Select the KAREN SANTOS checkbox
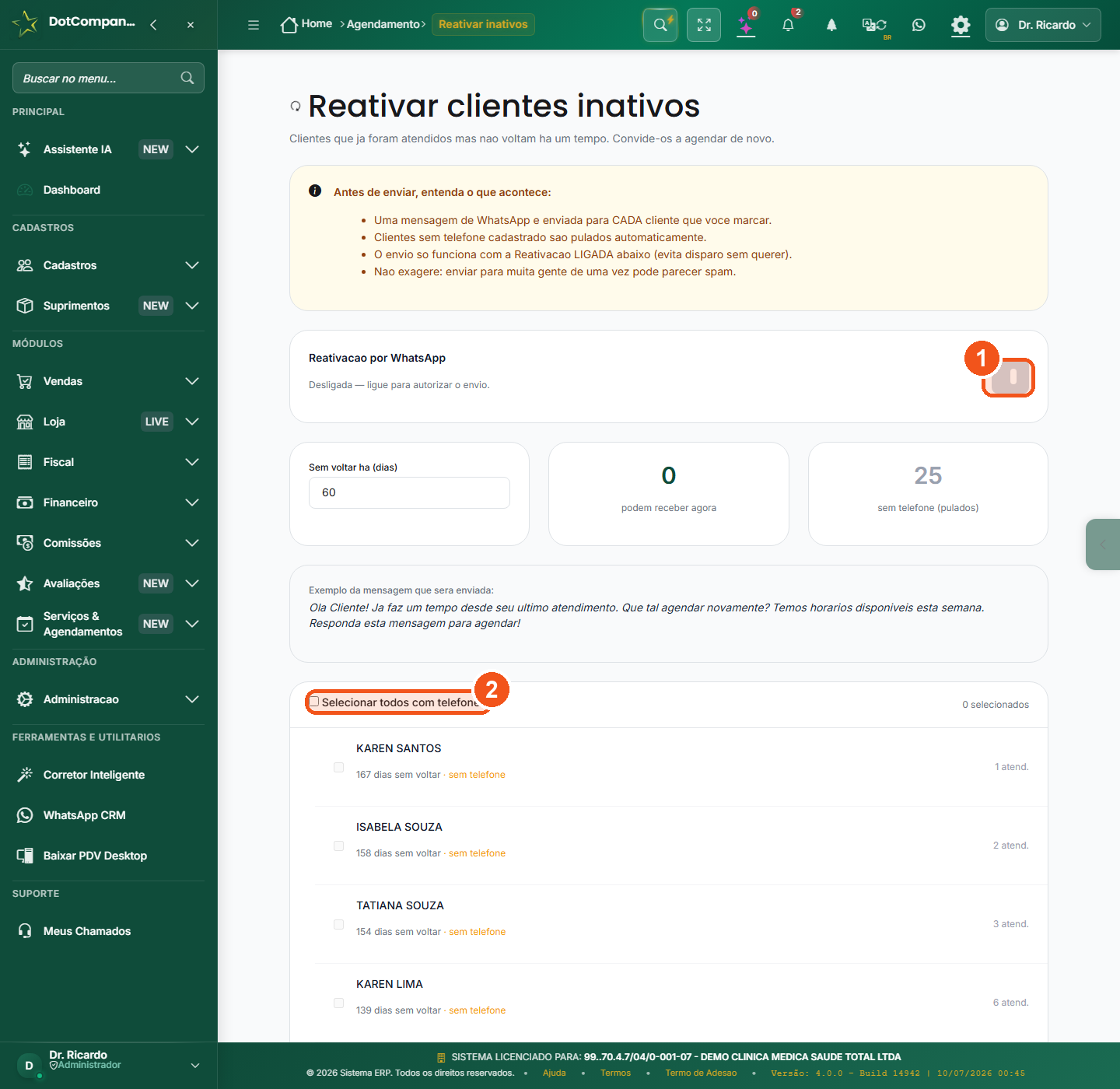The width and height of the screenshot is (1120, 1089). [338, 767]
